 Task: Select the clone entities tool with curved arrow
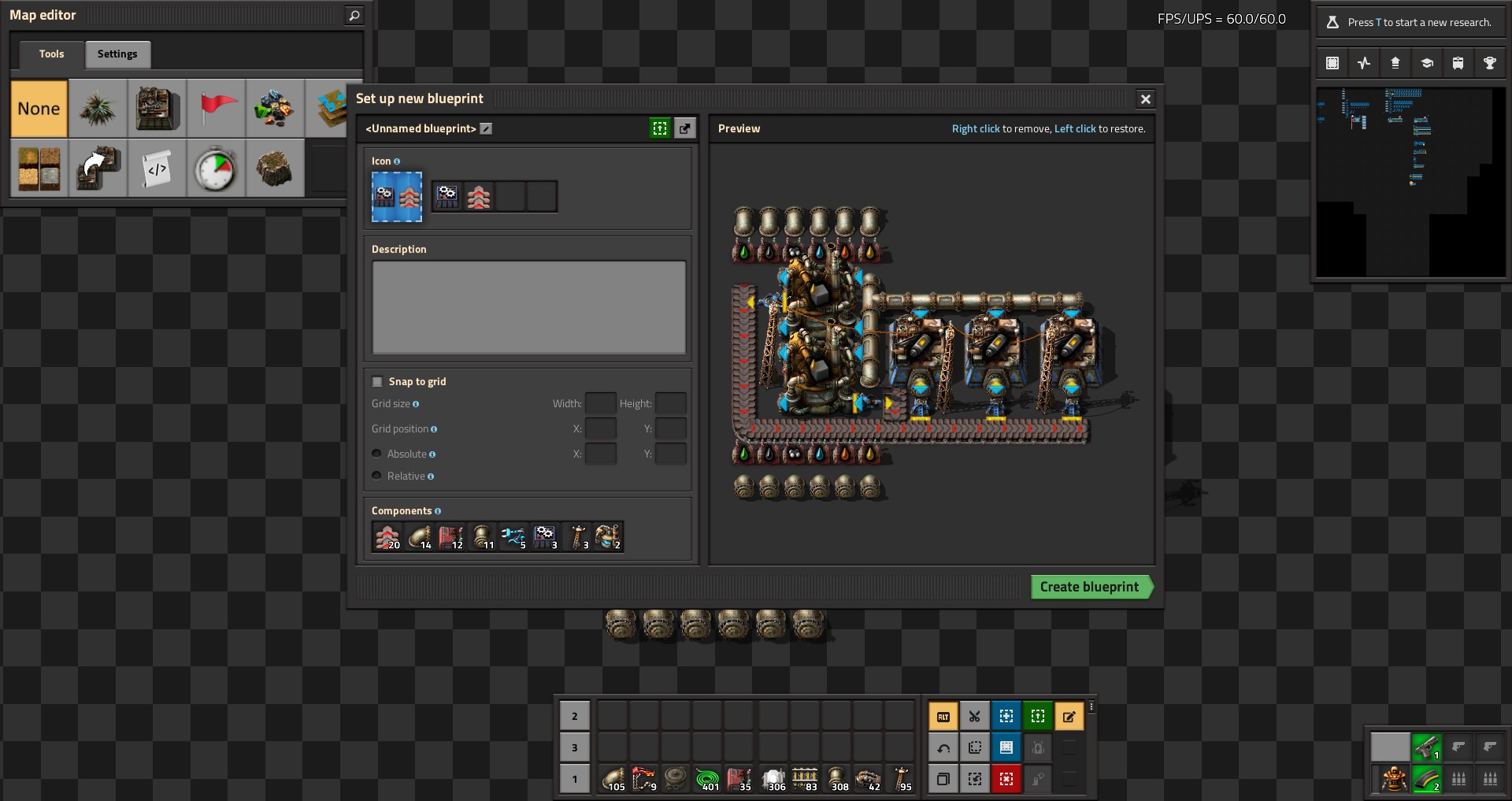98,168
